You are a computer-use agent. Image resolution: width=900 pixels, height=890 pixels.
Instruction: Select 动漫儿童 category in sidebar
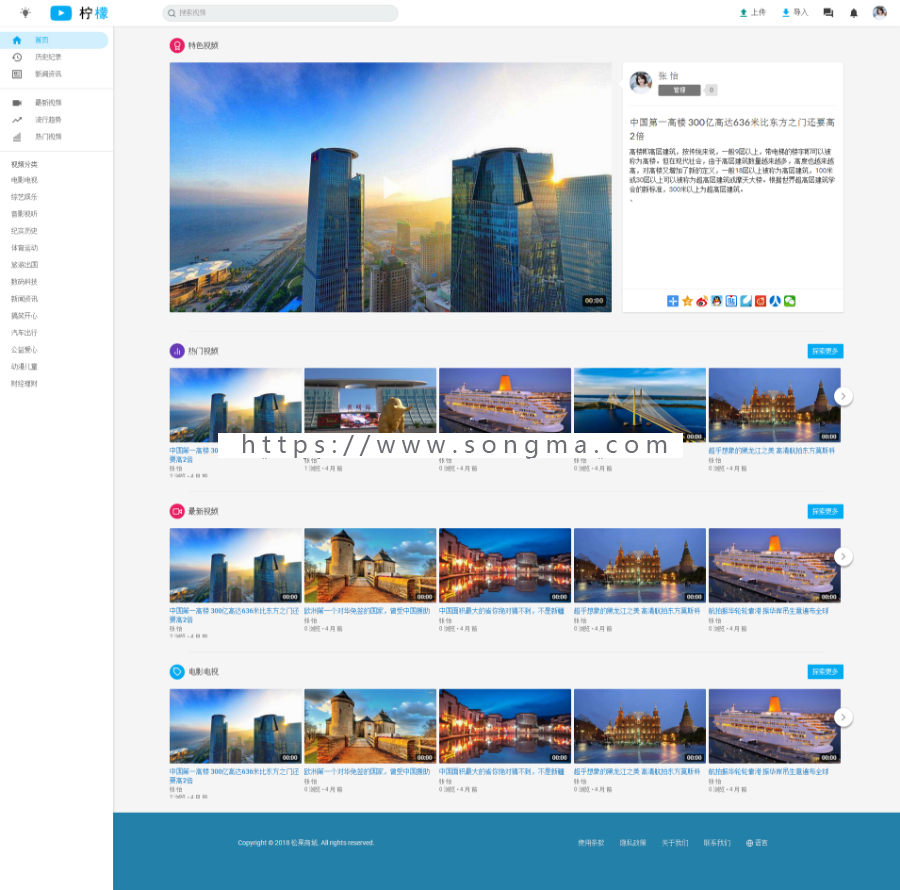coord(24,367)
